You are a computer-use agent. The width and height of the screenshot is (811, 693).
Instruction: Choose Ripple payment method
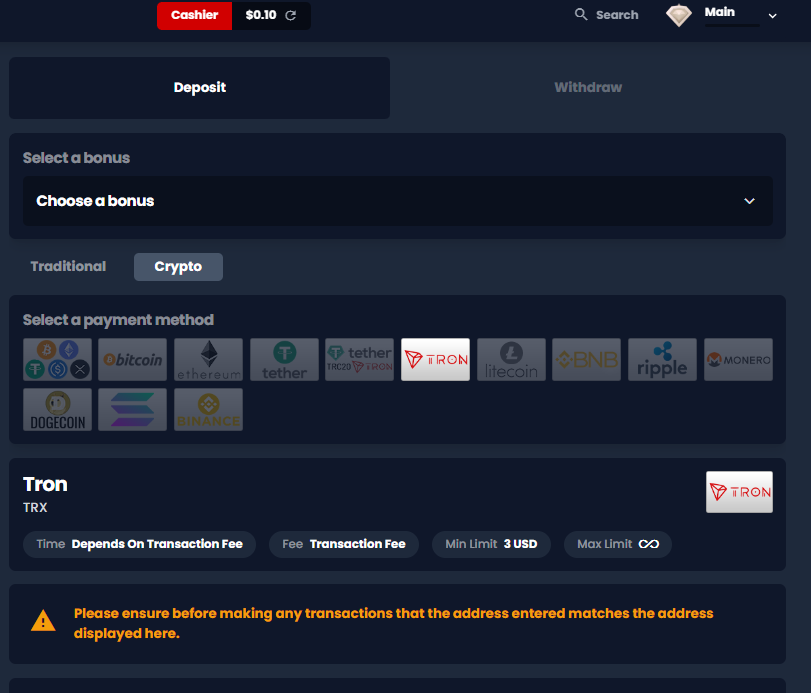click(x=663, y=359)
